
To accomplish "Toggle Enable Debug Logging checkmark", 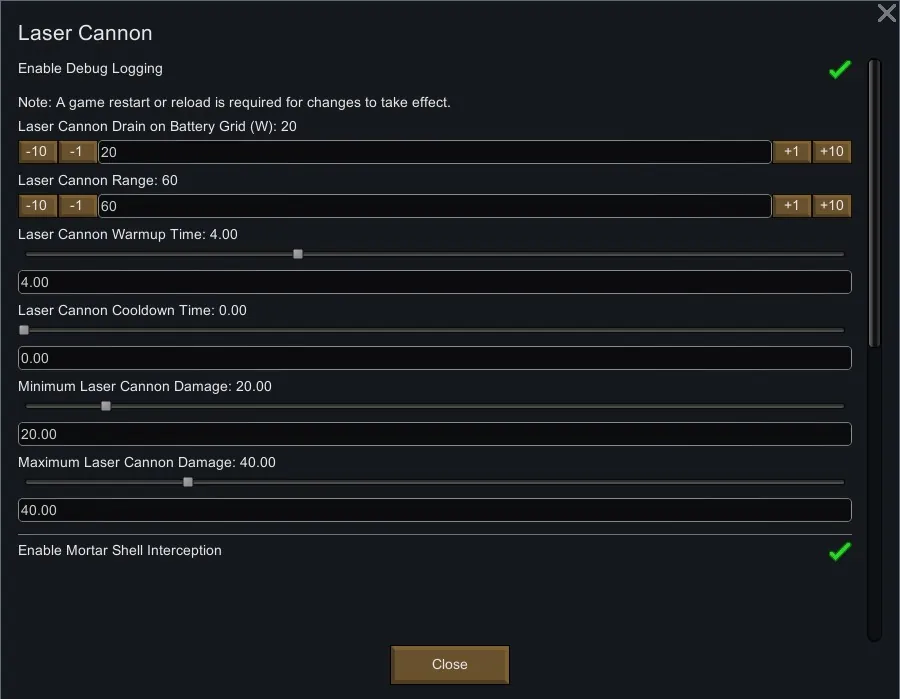I will tap(839, 70).
